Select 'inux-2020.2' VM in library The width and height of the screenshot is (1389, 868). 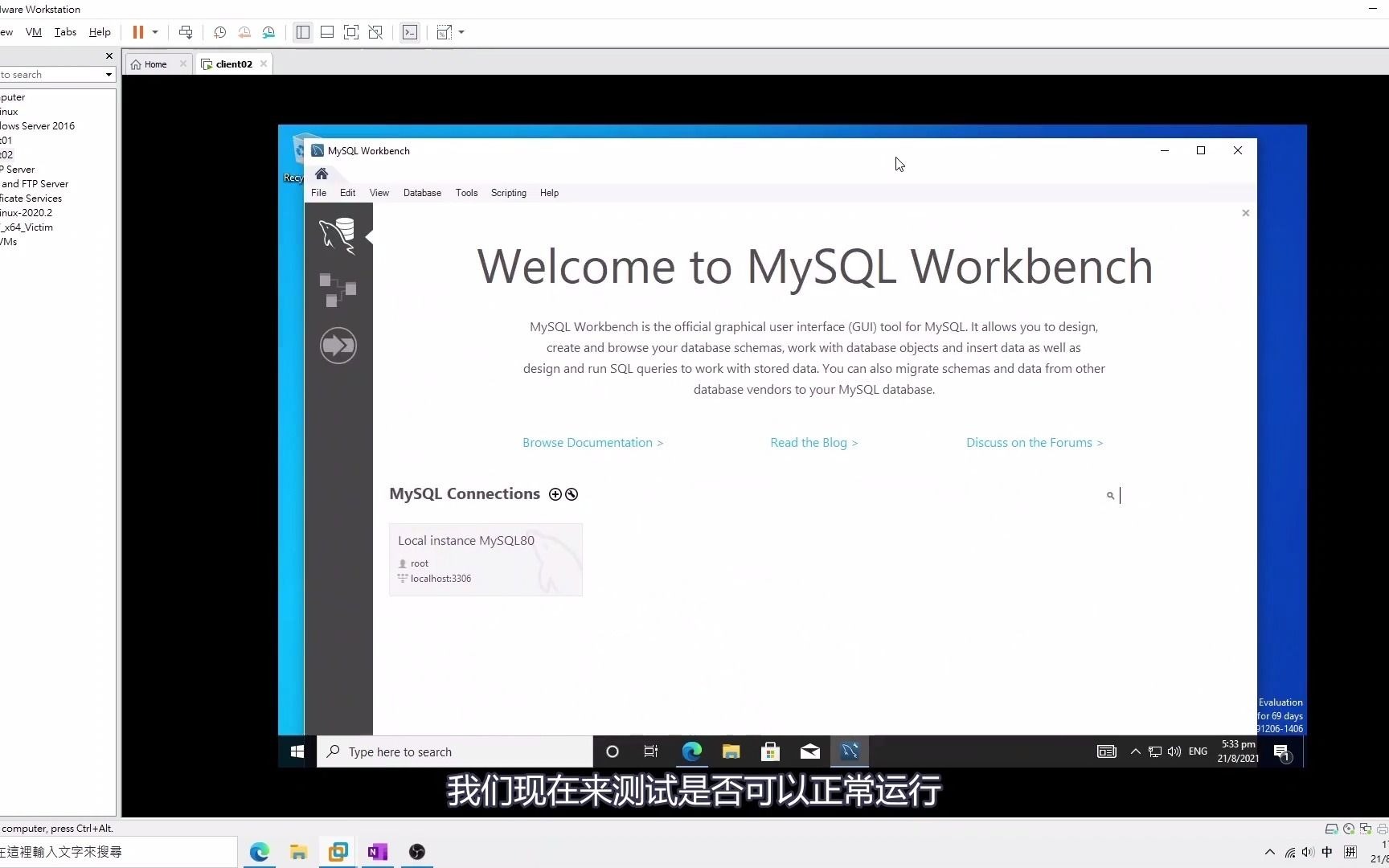(26, 213)
